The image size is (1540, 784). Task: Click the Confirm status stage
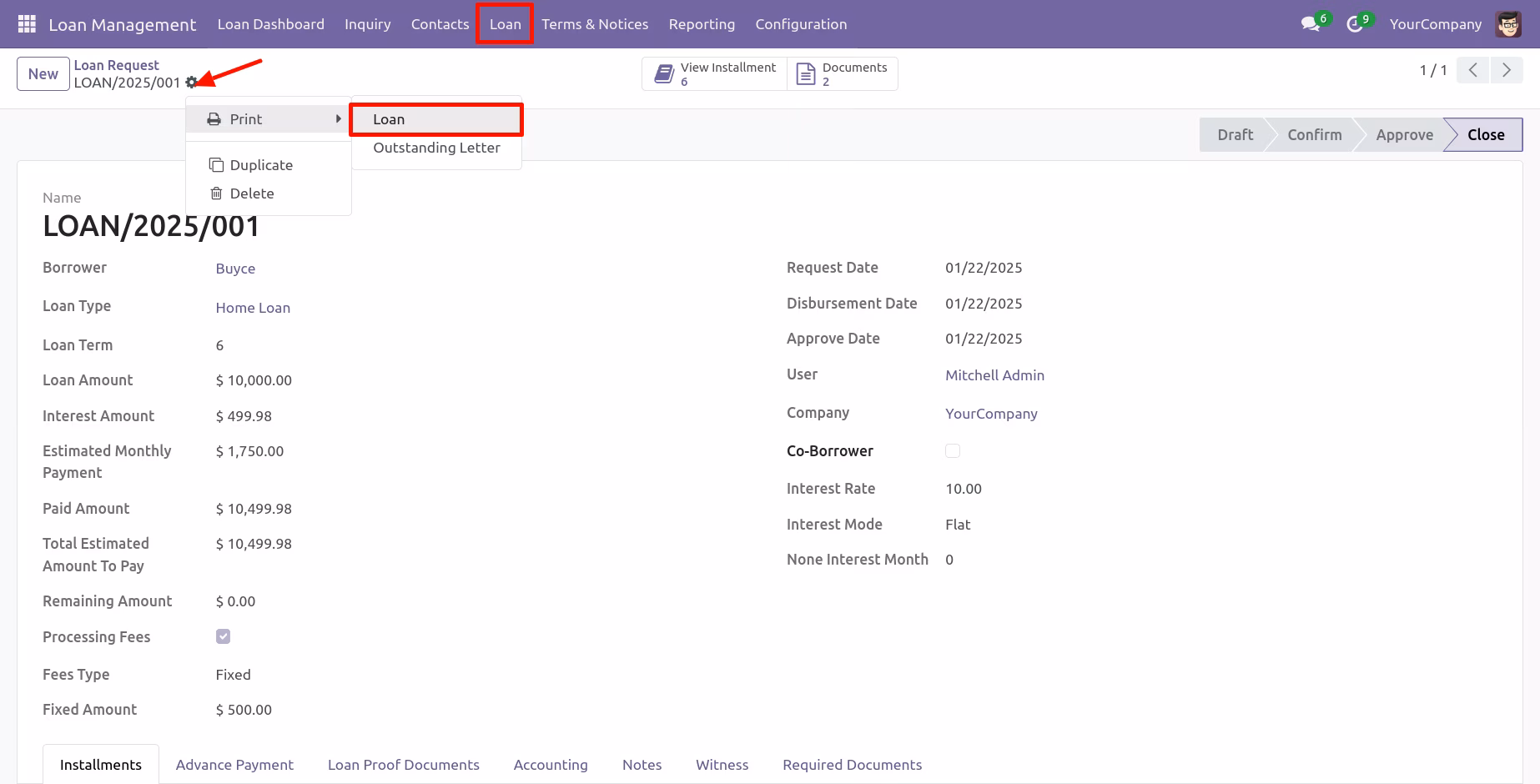[x=1314, y=135]
